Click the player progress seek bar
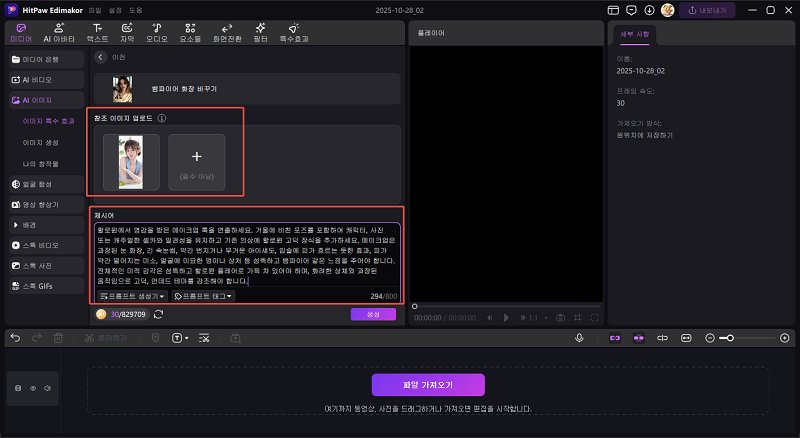 [505, 306]
